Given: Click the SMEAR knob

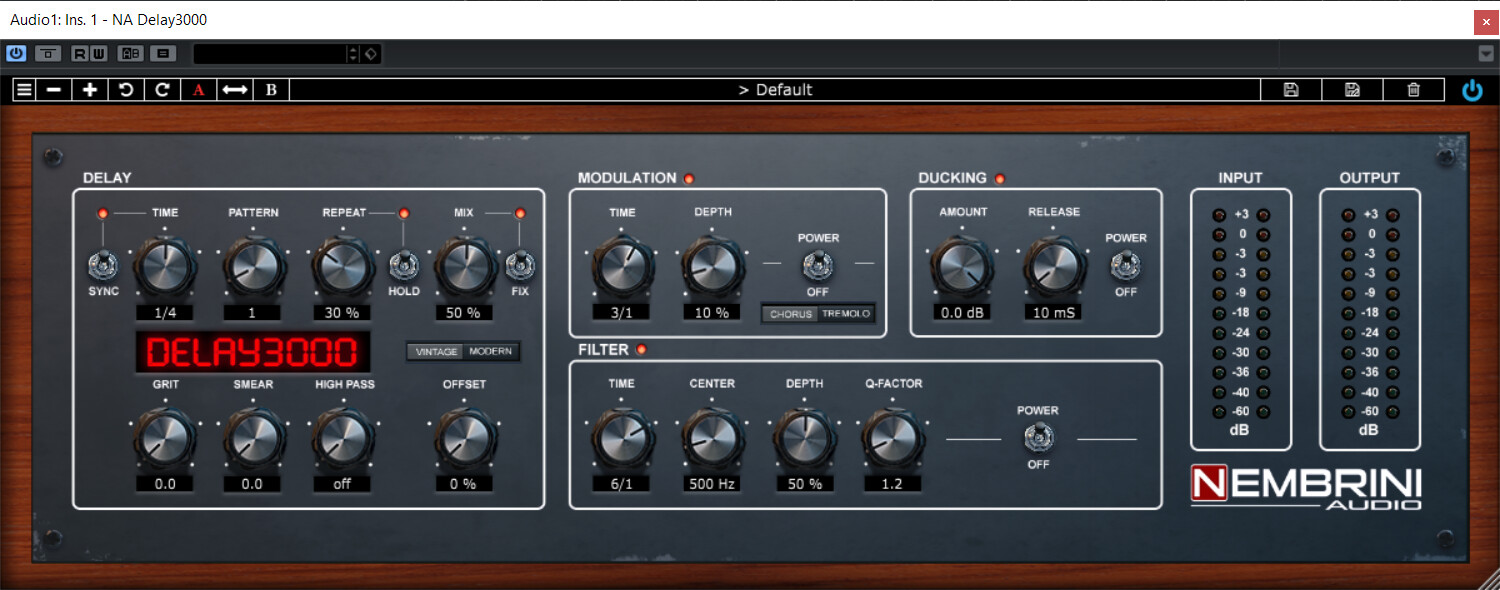Looking at the screenshot, I should [252, 439].
